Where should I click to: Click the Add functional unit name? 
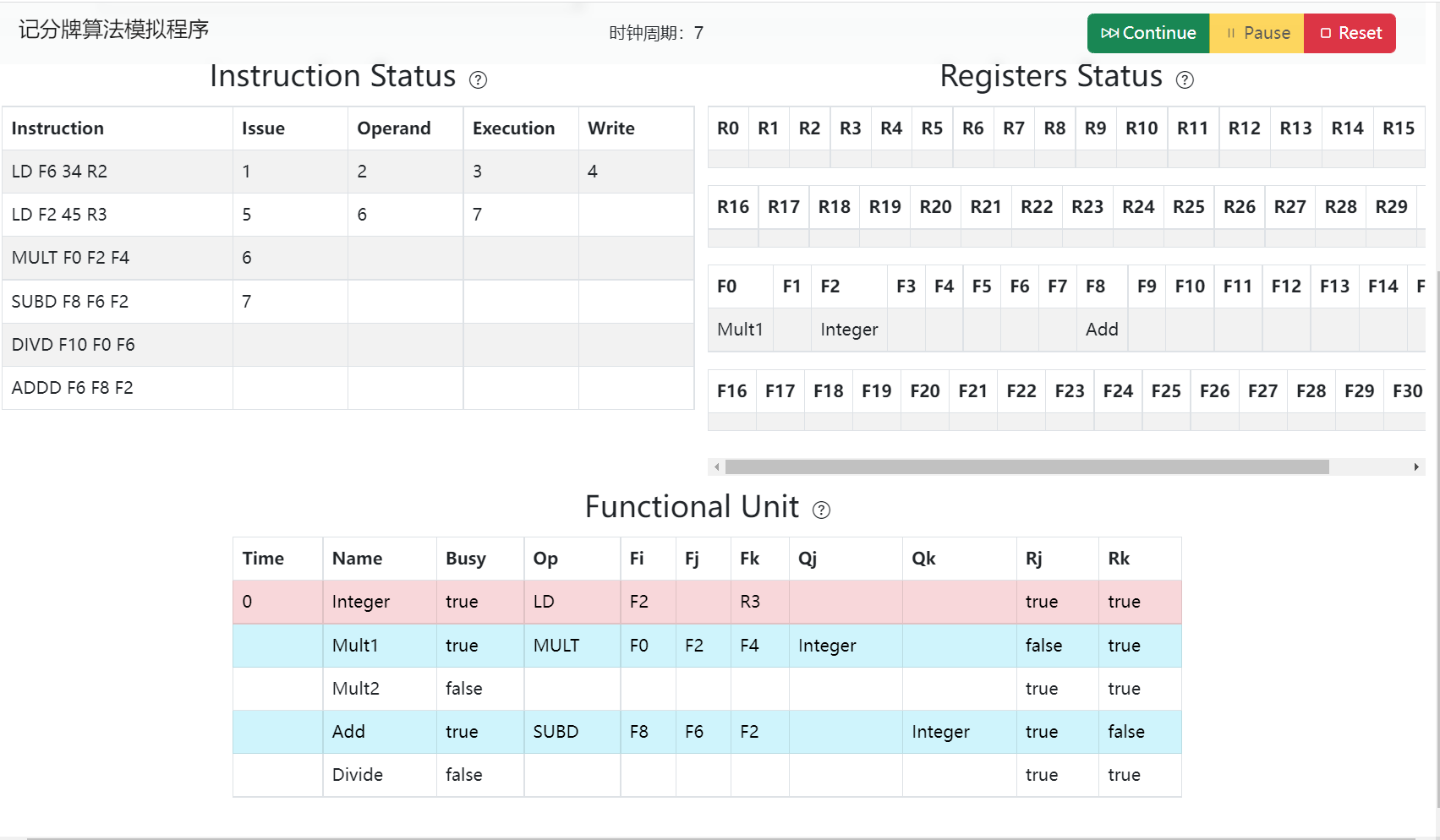pos(379,732)
